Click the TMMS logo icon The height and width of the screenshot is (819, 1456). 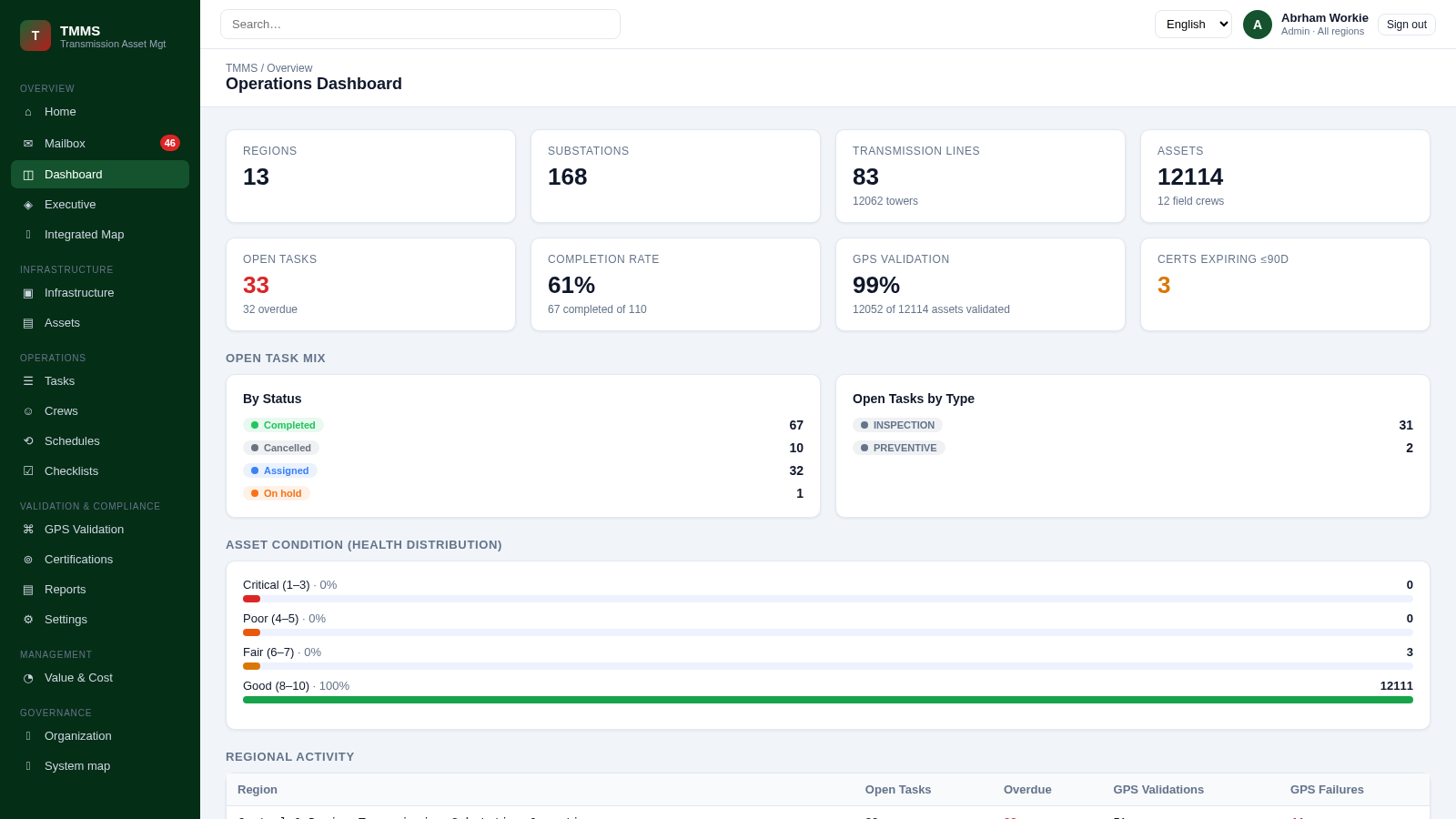point(35,35)
